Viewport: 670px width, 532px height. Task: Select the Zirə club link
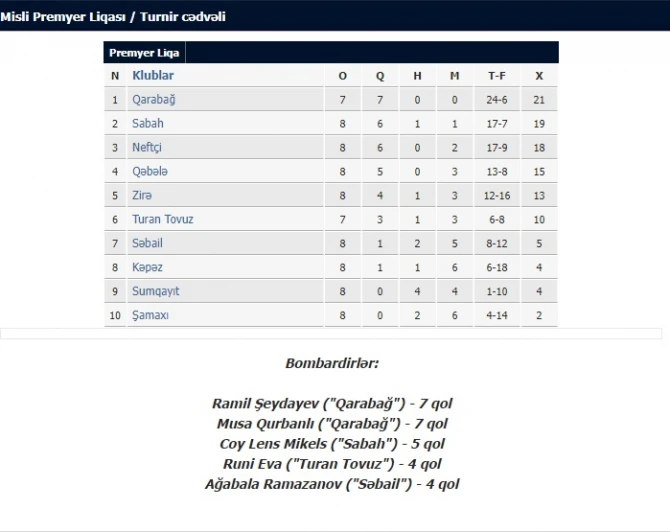[142, 195]
